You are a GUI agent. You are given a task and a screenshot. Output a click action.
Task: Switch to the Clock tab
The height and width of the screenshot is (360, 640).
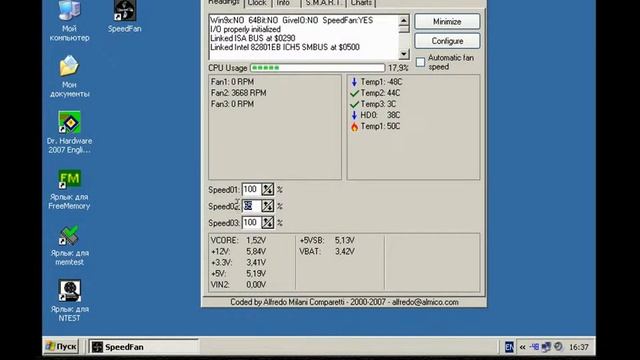tap(258, 3)
